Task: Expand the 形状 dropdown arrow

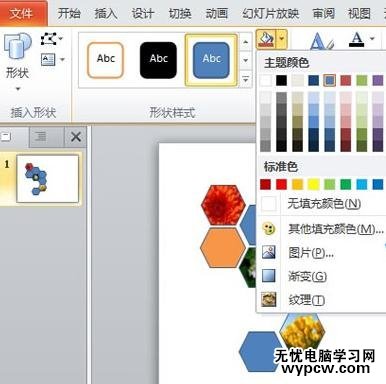Action: [18, 89]
